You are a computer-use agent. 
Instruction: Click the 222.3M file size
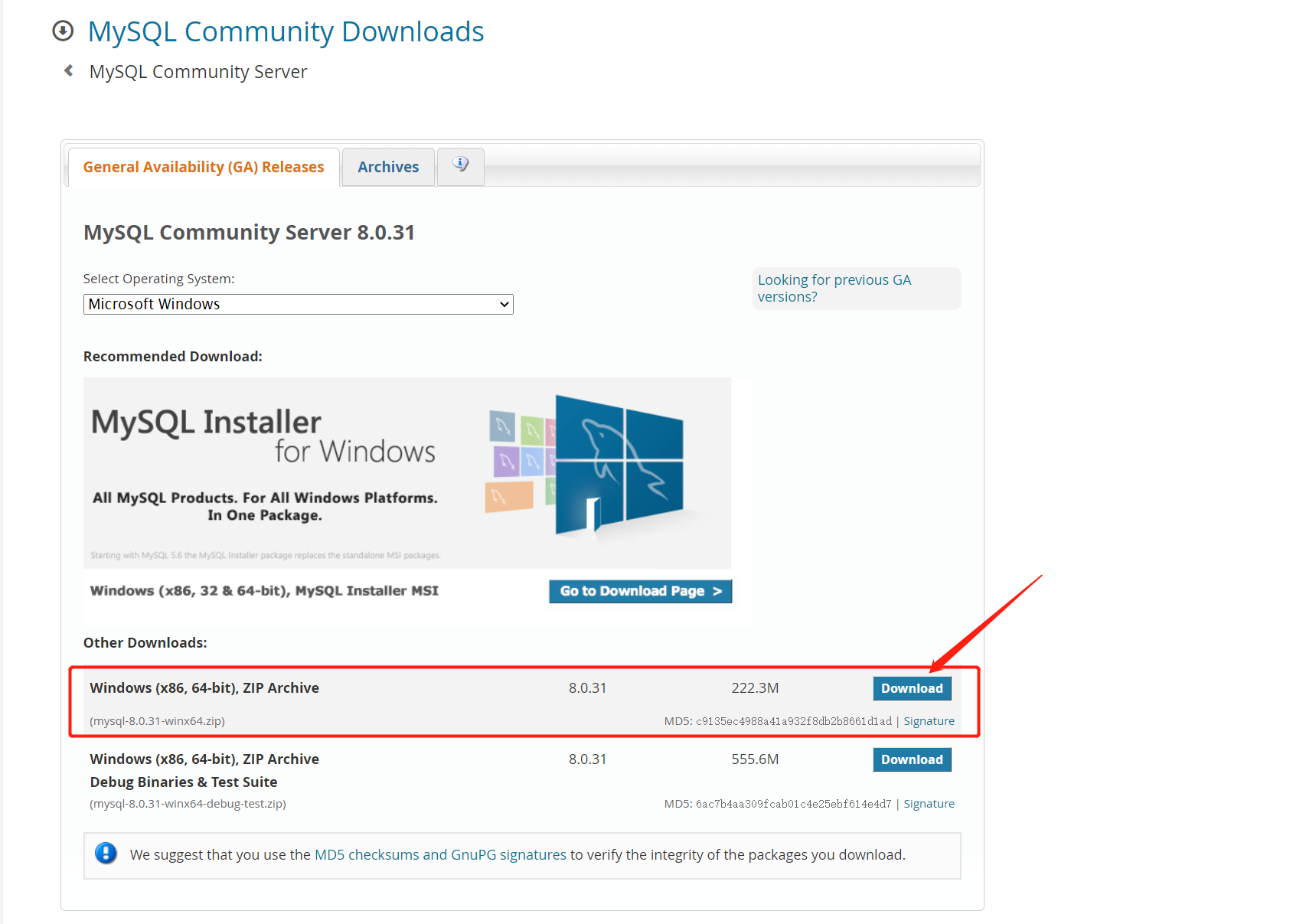pos(755,688)
